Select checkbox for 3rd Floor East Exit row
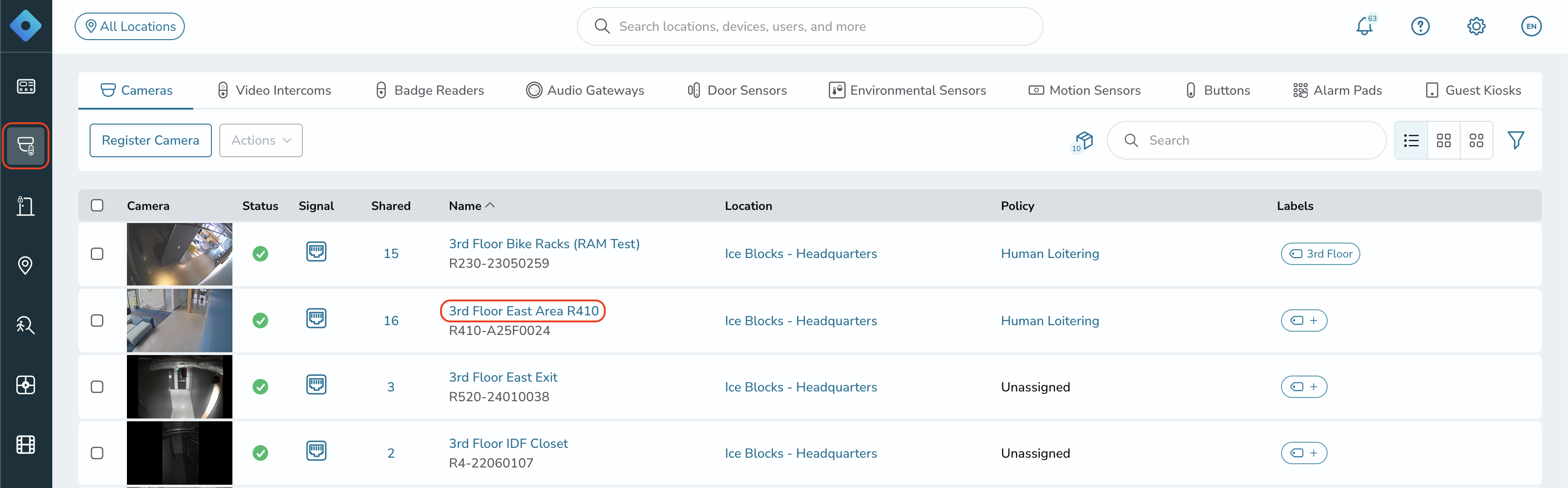Image resolution: width=1568 pixels, height=488 pixels. (98, 387)
